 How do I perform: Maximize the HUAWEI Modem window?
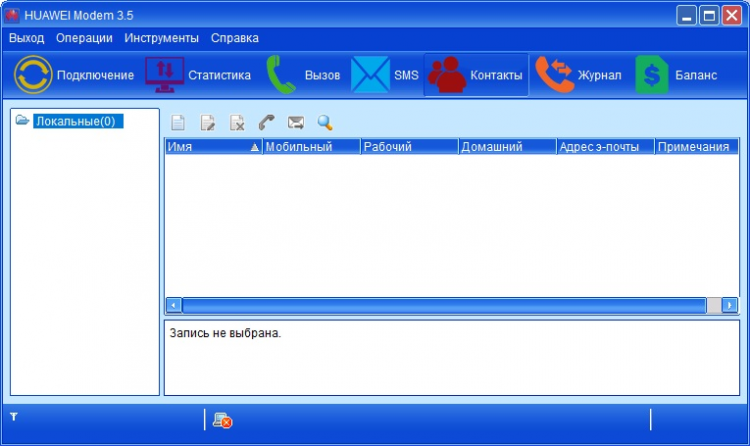709,16
